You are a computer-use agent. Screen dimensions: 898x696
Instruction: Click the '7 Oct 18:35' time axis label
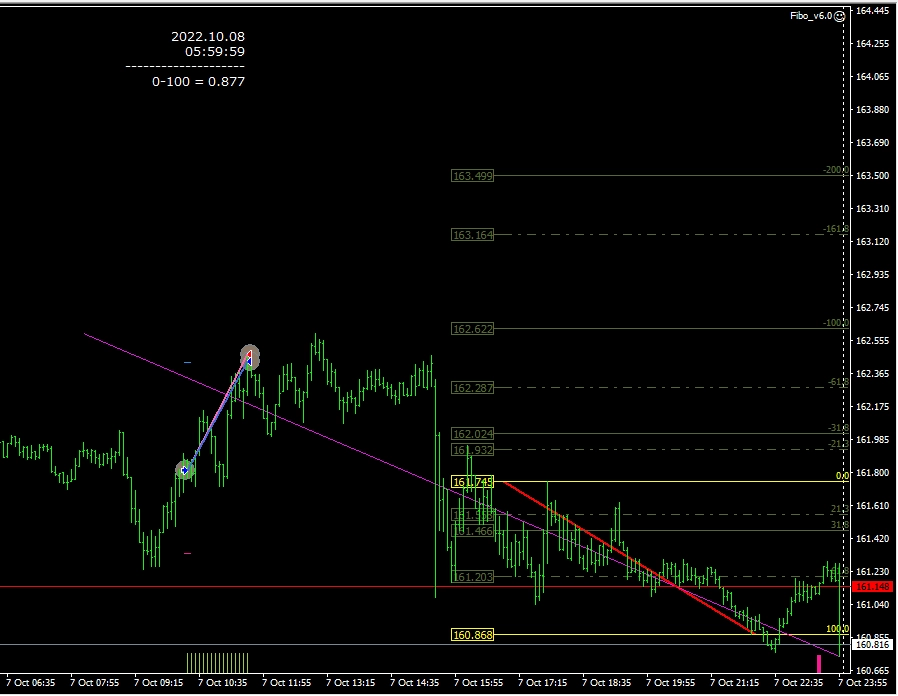607,683
